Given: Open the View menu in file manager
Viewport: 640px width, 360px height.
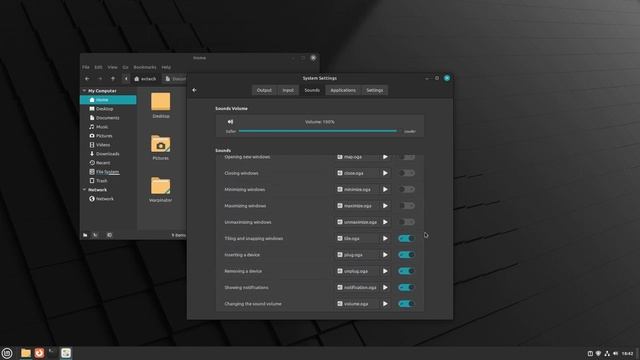Looking at the screenshot, I should click(x=112, y=67).
